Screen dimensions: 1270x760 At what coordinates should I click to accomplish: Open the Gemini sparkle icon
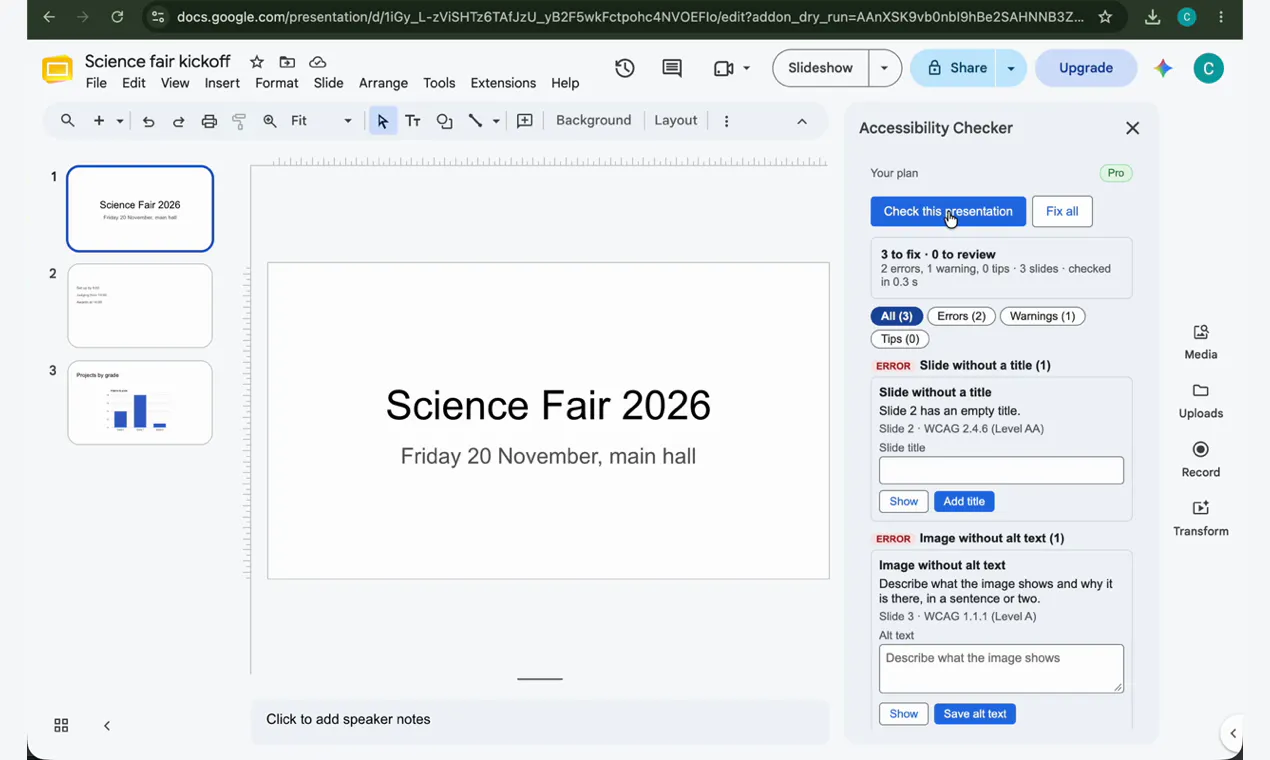point(1162,68)
